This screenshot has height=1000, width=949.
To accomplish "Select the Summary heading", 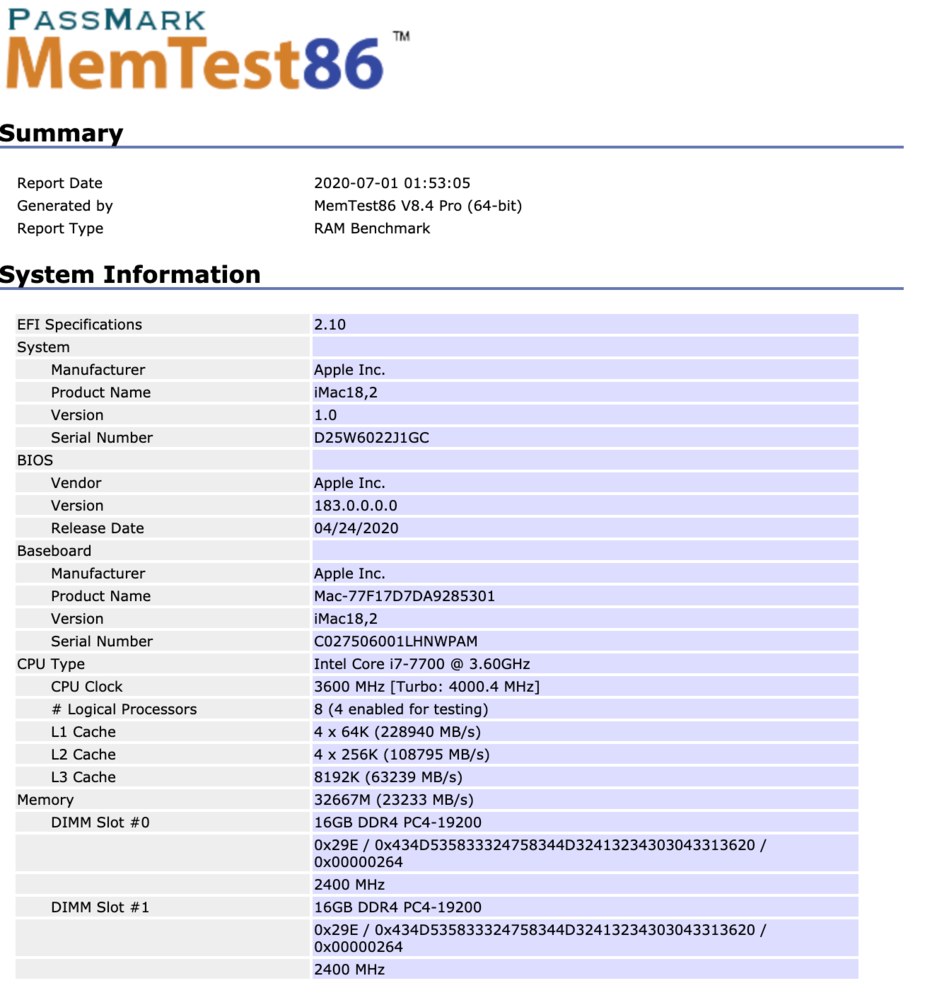I will 61,133.
